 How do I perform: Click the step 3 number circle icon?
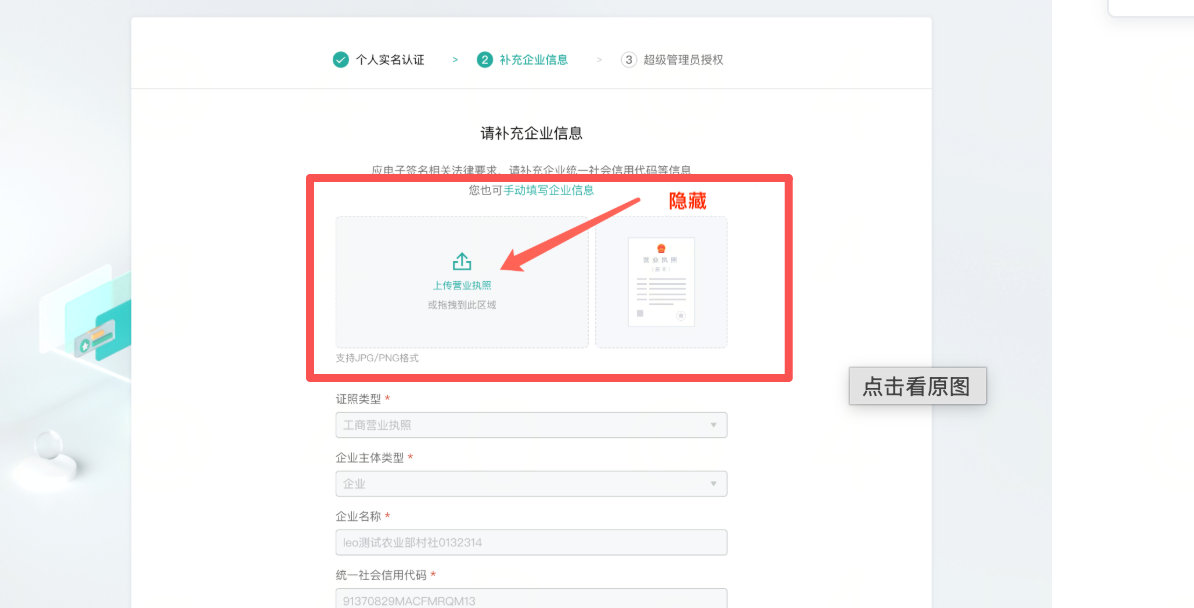(x=629, y=59)
